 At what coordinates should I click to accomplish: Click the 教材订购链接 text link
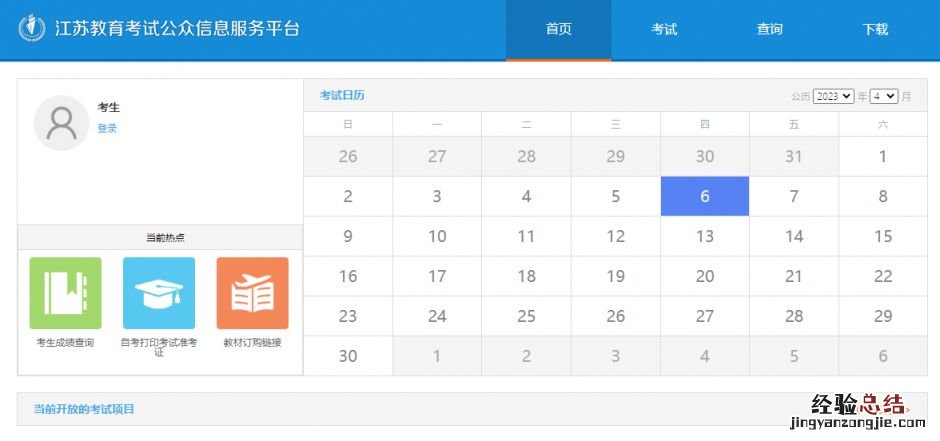click(x=252, y=343)
